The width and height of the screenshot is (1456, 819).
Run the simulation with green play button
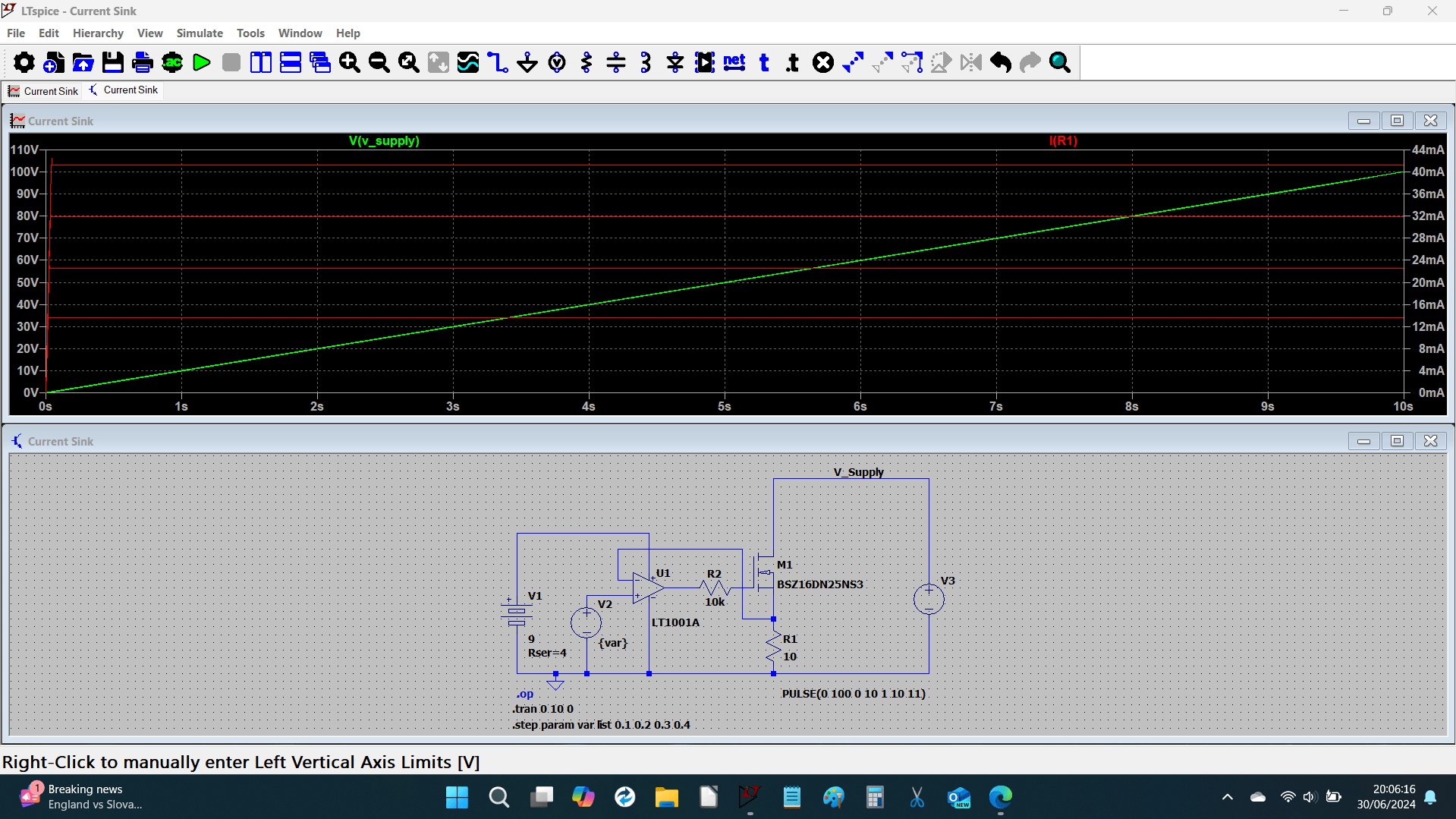click(x=202, y=62)
